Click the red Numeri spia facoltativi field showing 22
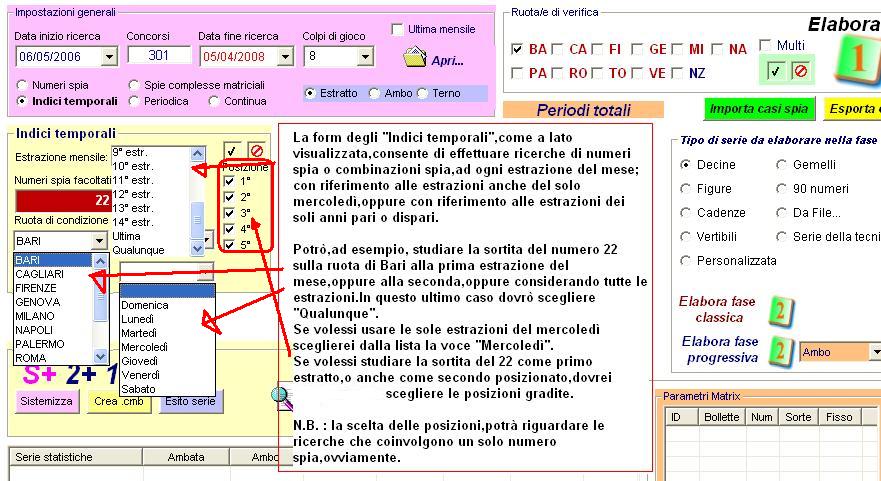 tap(63, 201)
